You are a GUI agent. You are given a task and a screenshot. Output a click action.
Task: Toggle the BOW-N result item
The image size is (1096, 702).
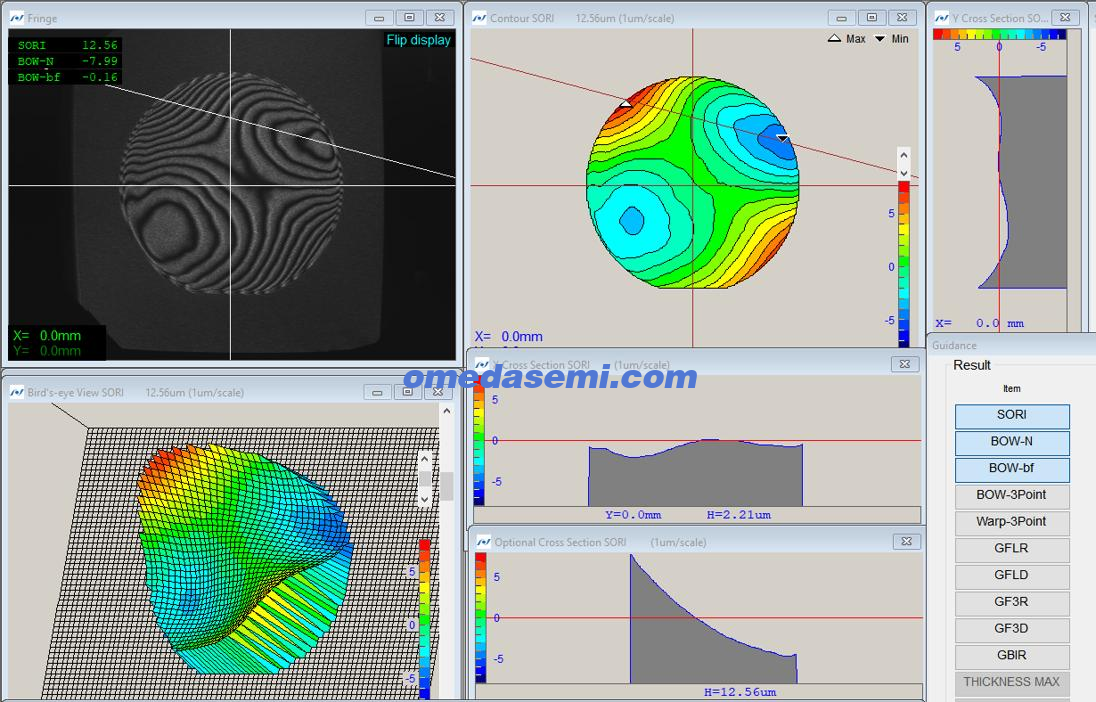pyautogui.click(x=1011, y=442)
